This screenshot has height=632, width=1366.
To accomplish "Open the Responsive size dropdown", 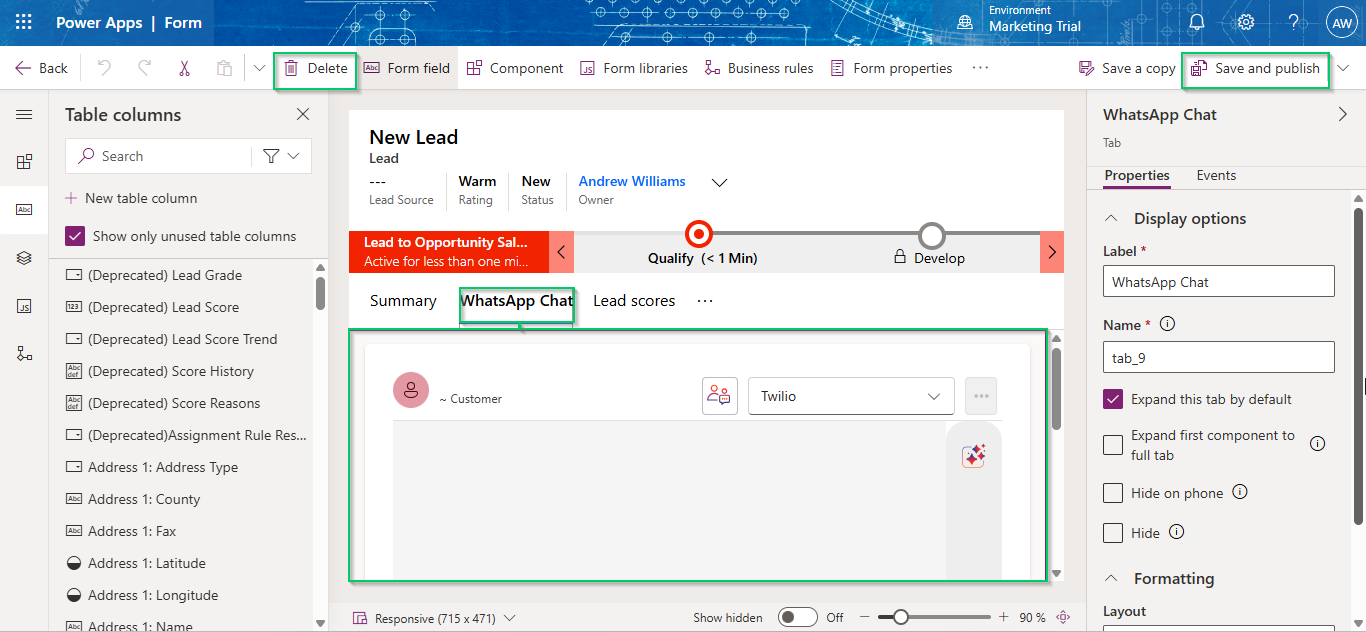I will point(435,618).
